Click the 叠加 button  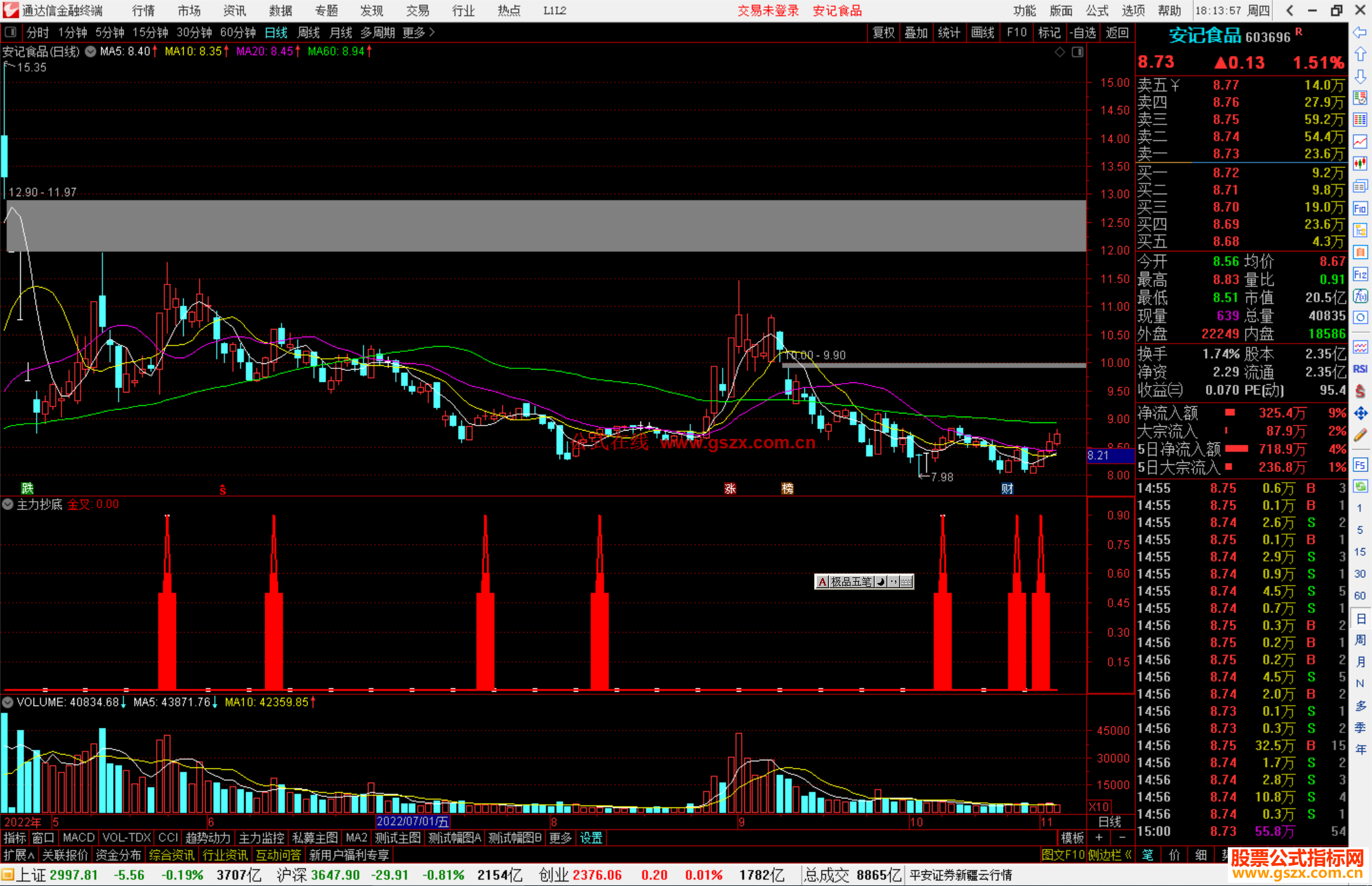pyautogui.click(x=917, y=32)
